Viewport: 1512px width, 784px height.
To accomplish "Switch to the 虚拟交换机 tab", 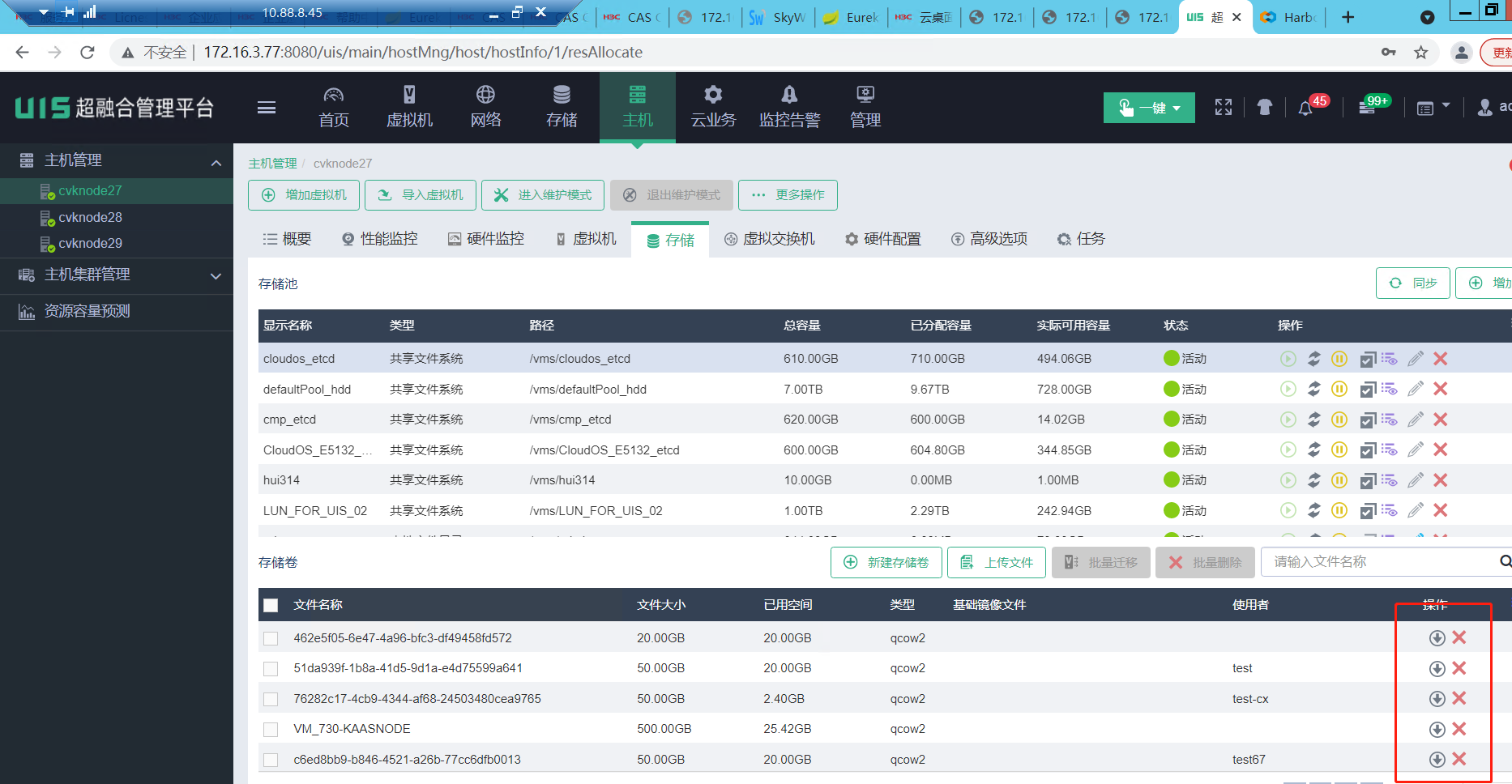I will pyautogui.click(x=770, y=239).
